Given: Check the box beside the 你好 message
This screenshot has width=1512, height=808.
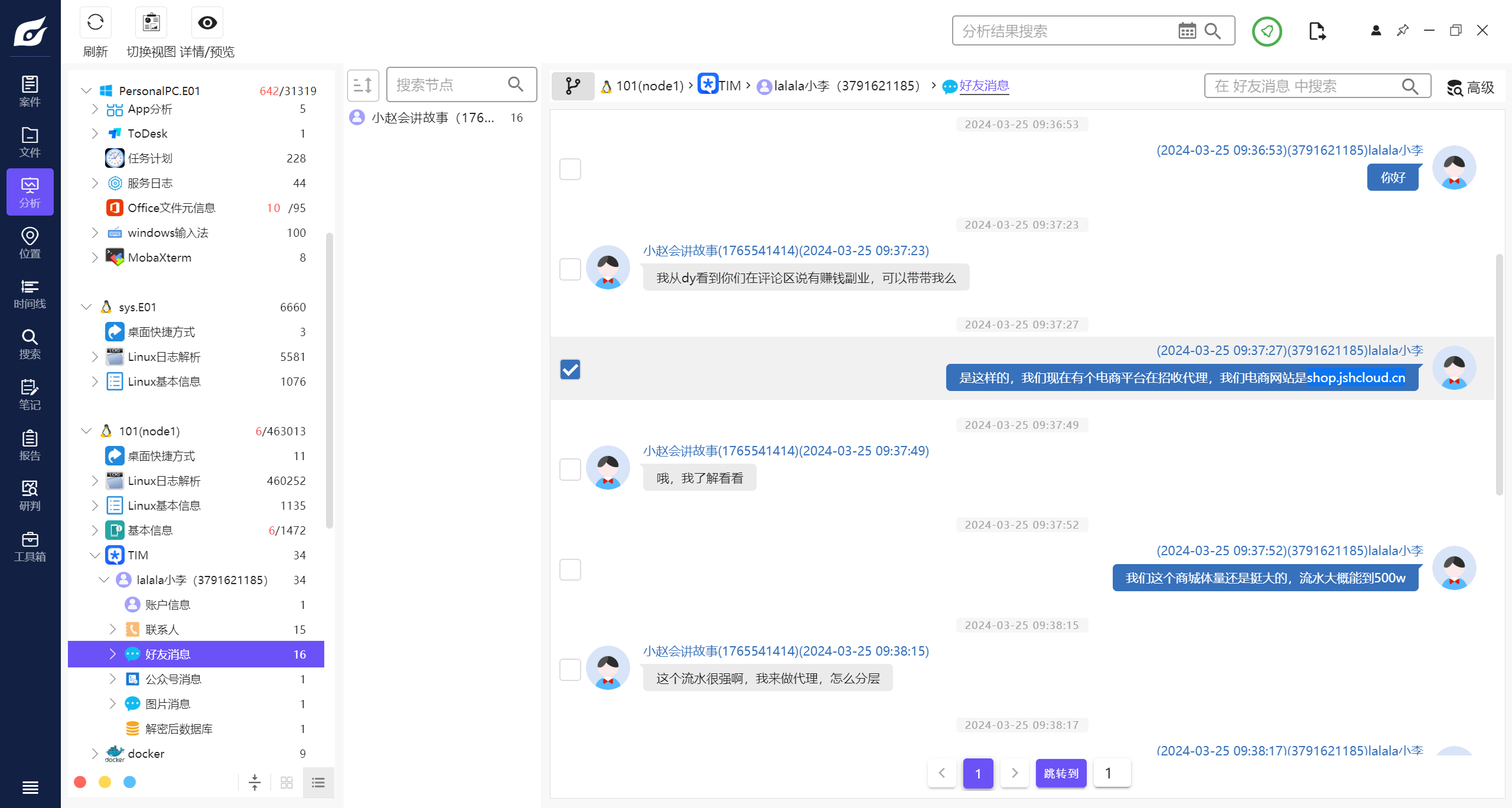Looking at the screenshot, I should [570, 170].
